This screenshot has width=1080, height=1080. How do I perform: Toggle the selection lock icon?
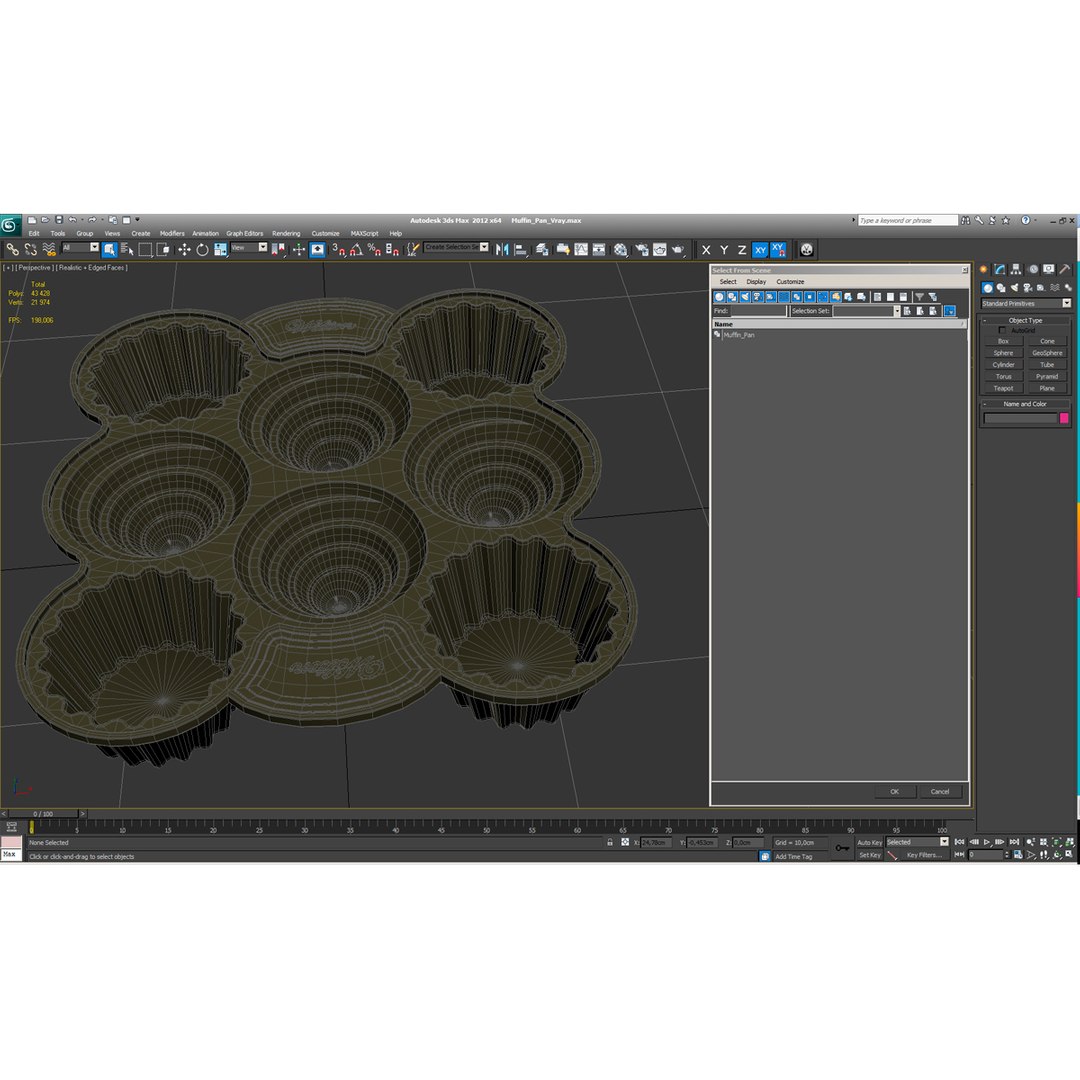610,842
